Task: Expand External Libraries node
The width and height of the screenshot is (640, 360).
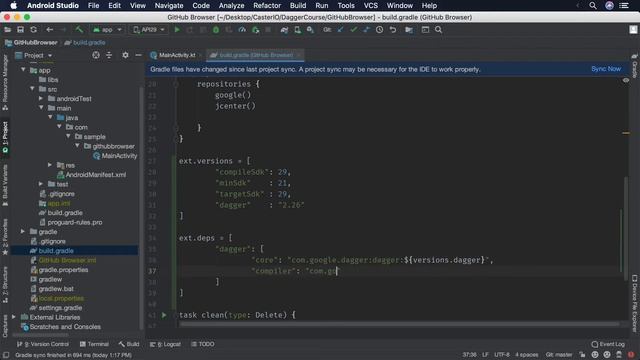Action: [14, 317]
